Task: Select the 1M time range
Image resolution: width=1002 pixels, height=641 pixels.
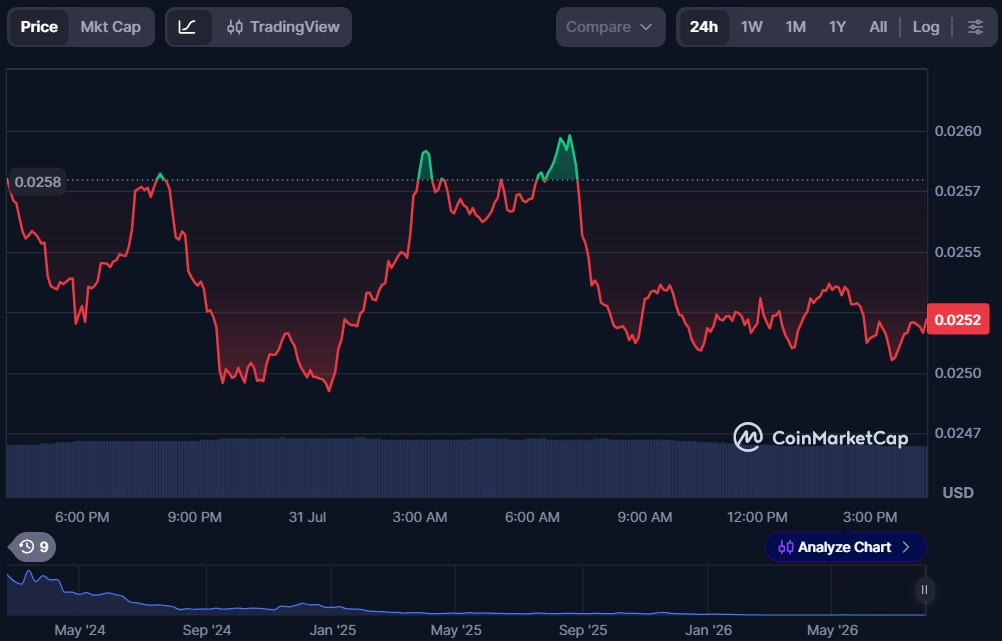Action: pyautogui.click(x=796, y=27)
